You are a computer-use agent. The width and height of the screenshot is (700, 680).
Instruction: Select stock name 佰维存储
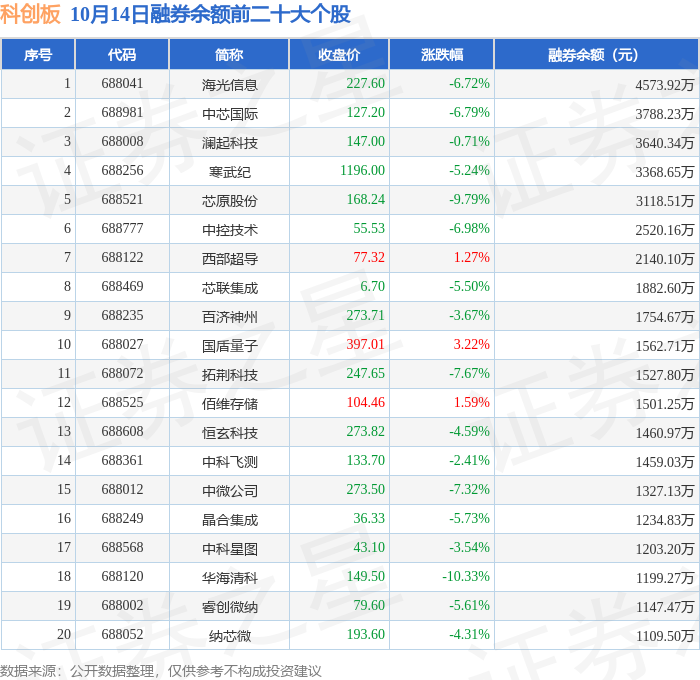pos(229,404)
